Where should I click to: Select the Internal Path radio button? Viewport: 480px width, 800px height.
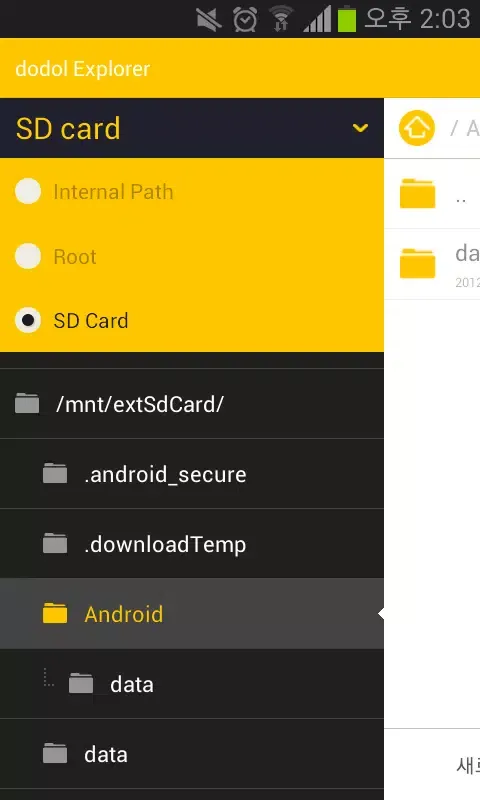tap(28, 191)
